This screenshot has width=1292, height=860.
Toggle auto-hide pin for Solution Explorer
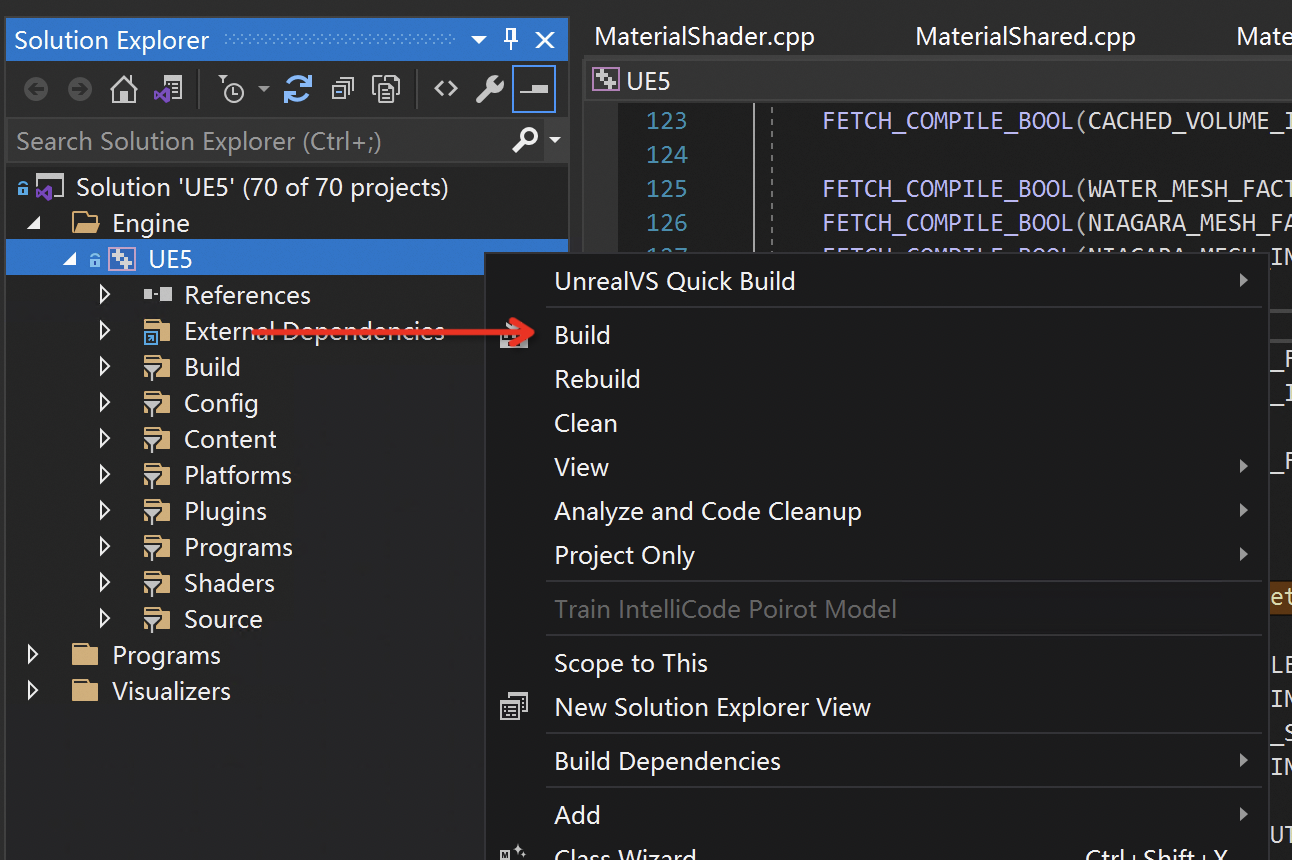(x=511, y=40)
